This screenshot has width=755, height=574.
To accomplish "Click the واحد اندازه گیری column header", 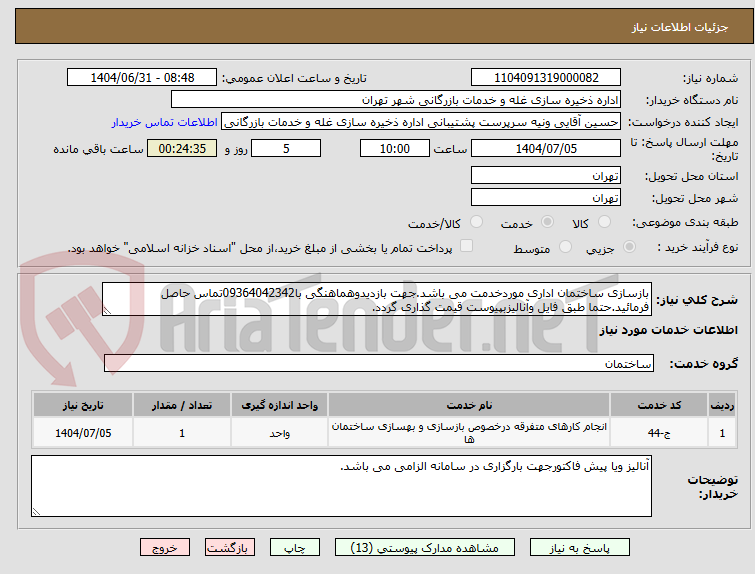I will 279,405.
